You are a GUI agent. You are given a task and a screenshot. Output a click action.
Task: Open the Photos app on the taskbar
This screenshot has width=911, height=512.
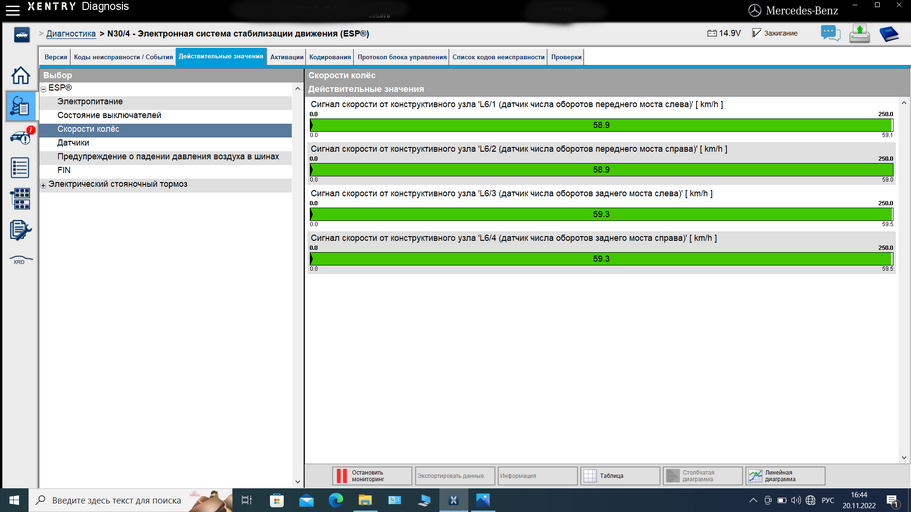point(483,500)
